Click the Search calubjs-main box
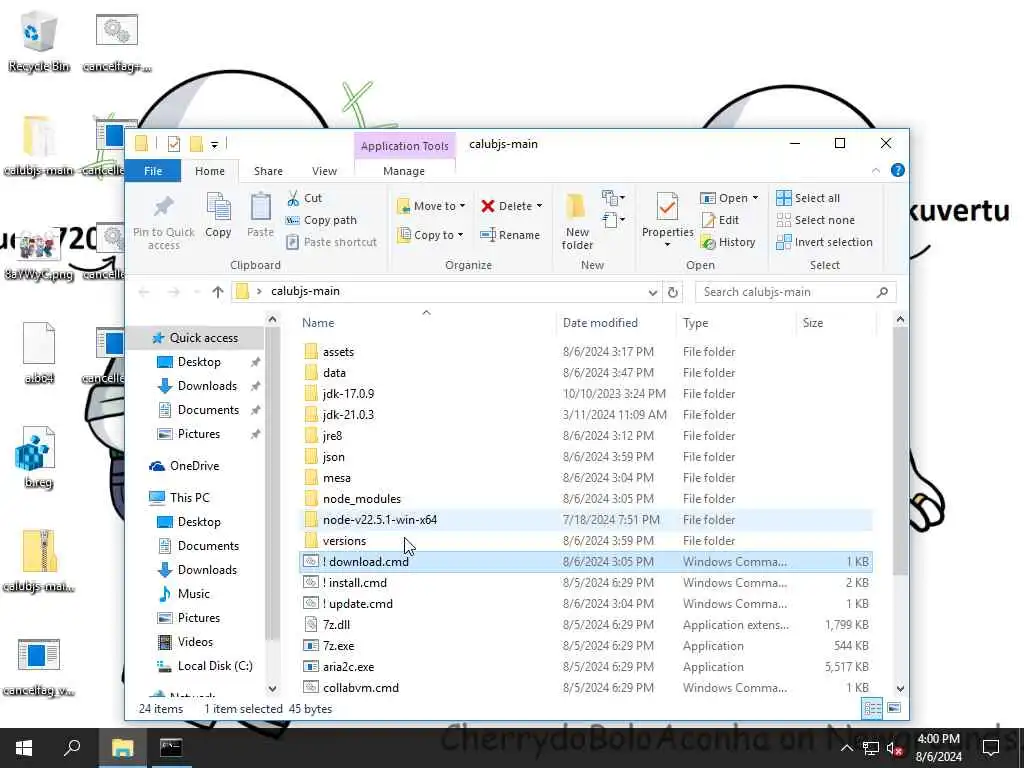The image size is (1024, 768). coord(795,292)
